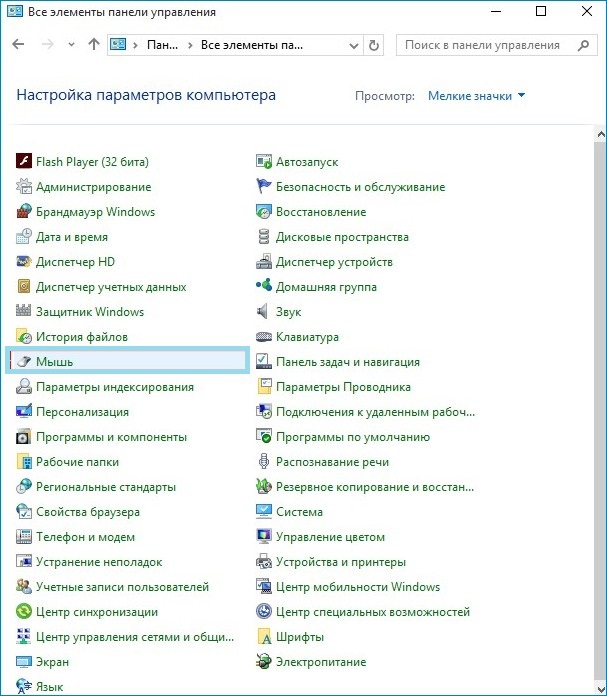The height and width of the screenshot is (696, 607).
Task: Click the Брандмауэр Windows icon
Action: tap(25, 212)
